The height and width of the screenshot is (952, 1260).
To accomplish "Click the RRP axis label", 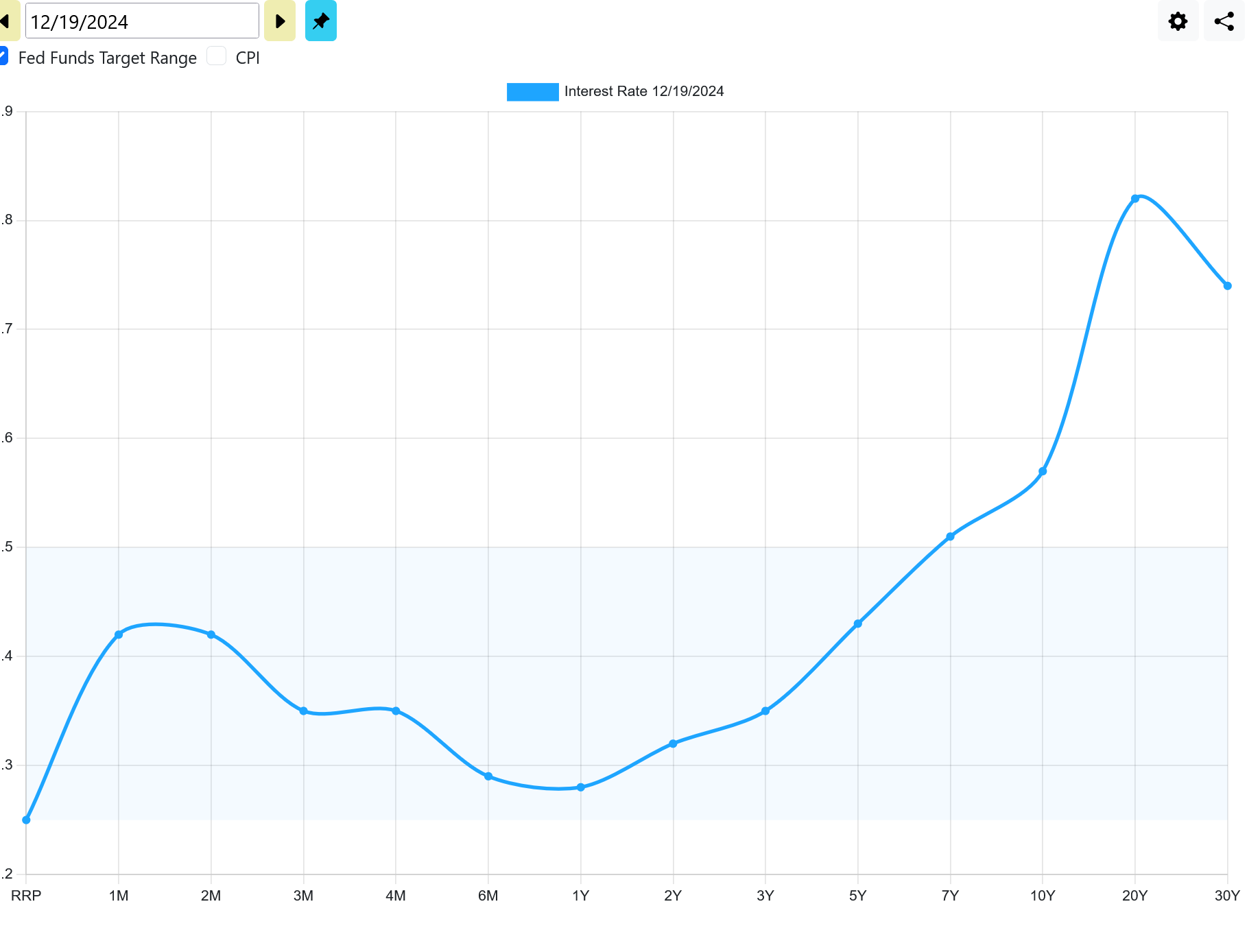I will pos(26,895).
